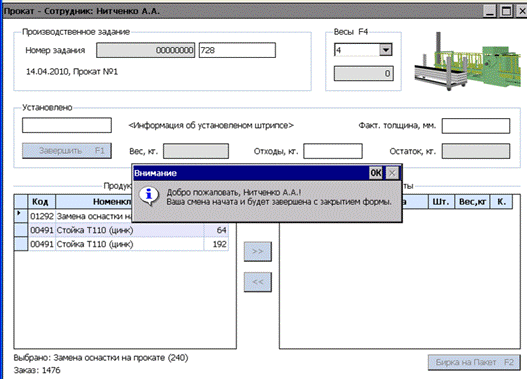The image size is (527, 379).
Task: Click the info icon in the dialog
Action: [x=149, y=196]
